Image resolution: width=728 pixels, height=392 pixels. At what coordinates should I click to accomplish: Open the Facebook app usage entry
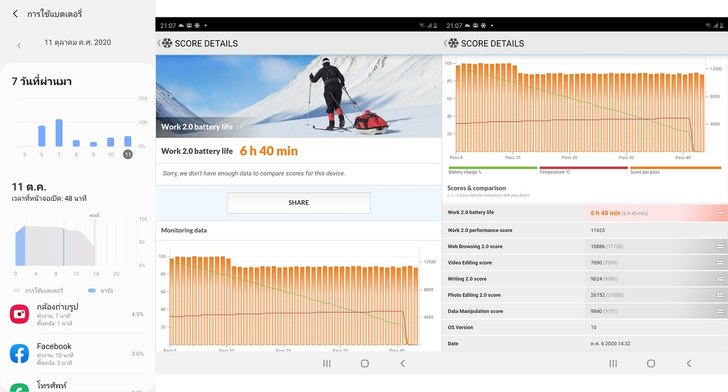(77, 353)
